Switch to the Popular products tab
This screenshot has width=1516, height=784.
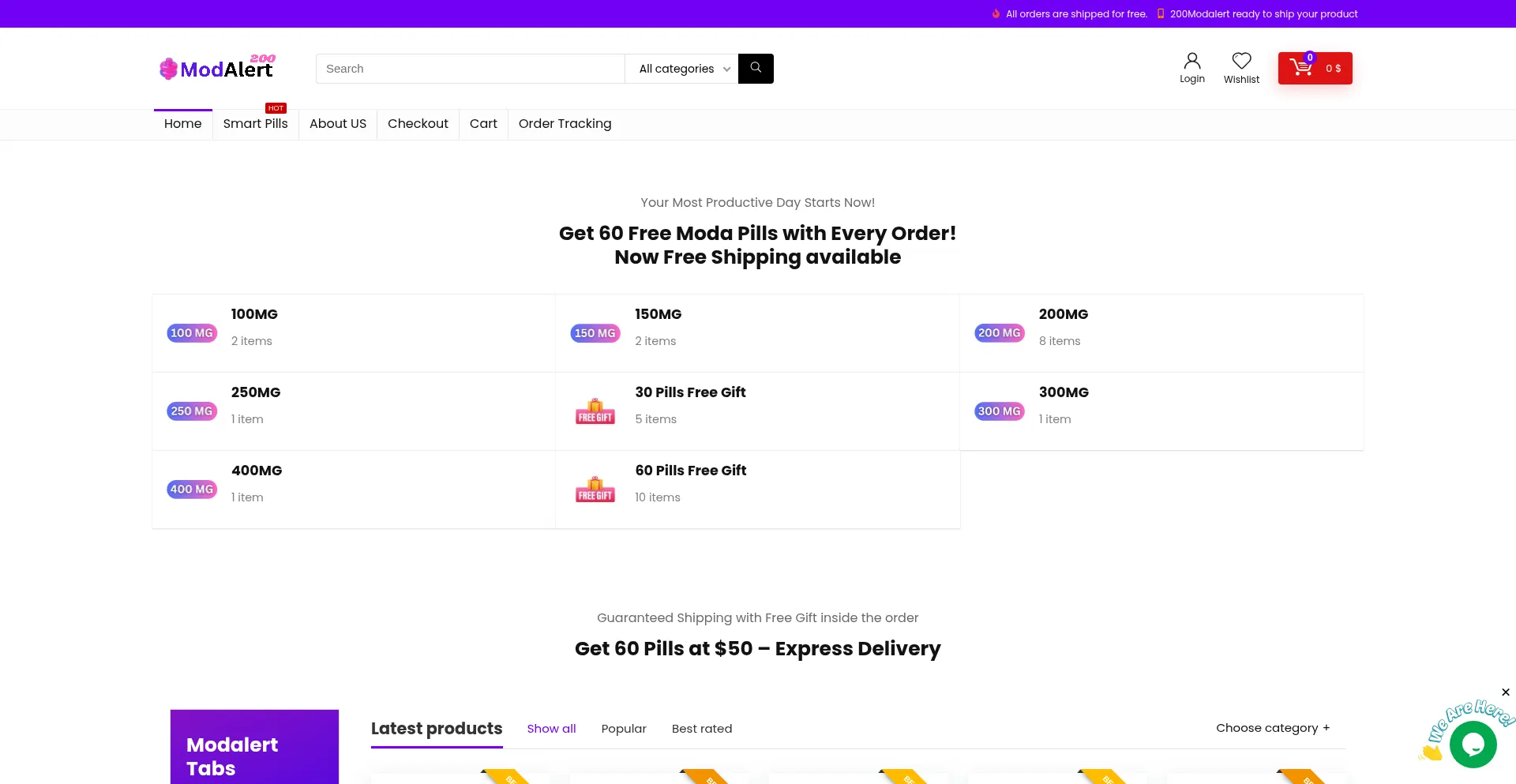[624, 729]
